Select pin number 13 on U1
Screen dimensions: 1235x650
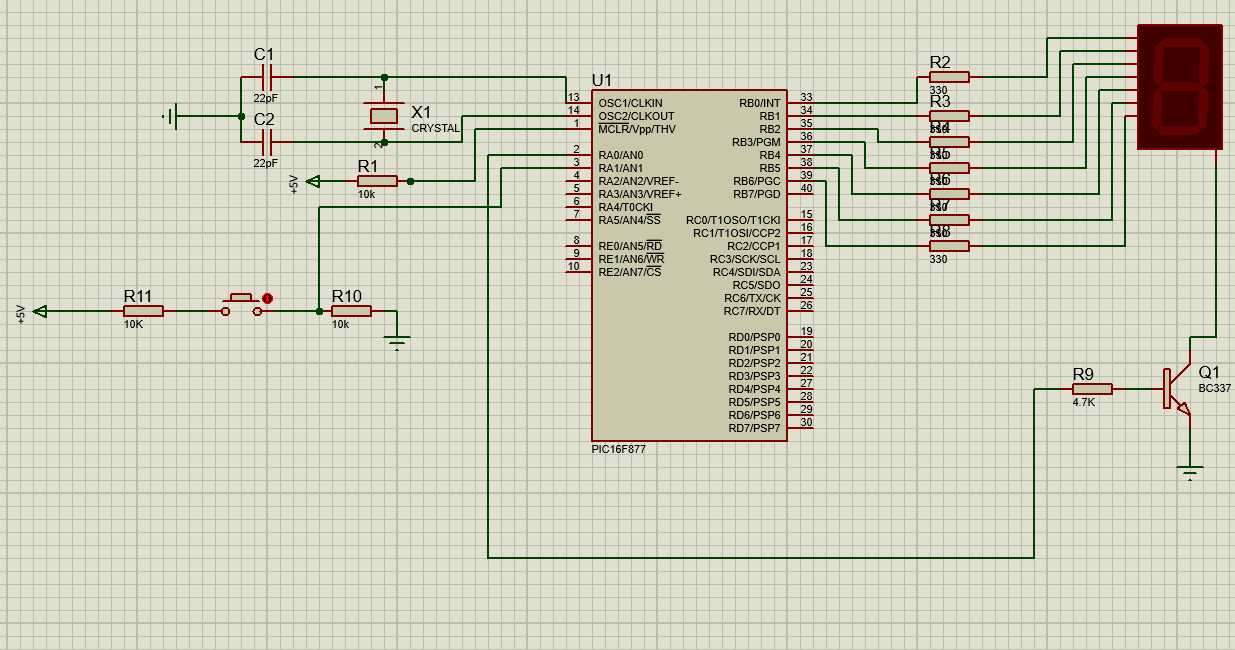click(574, 97)
